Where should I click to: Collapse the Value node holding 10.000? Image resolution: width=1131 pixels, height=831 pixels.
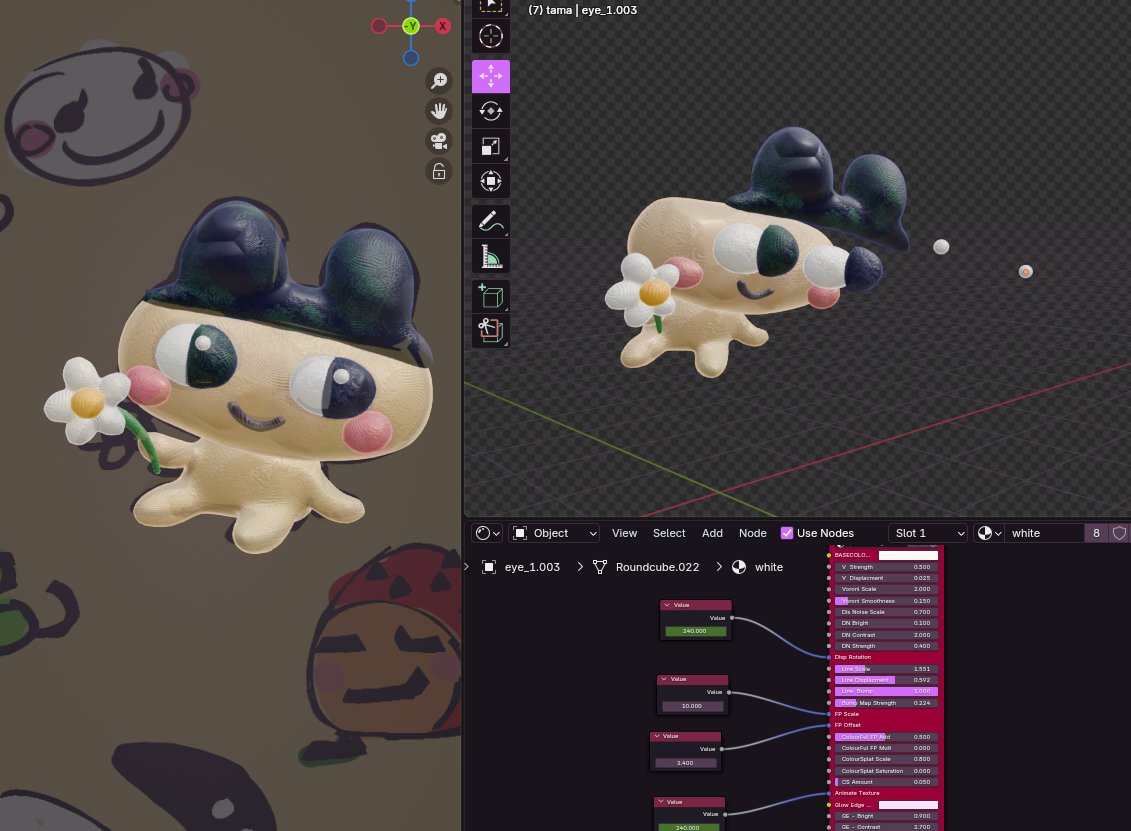663,679
